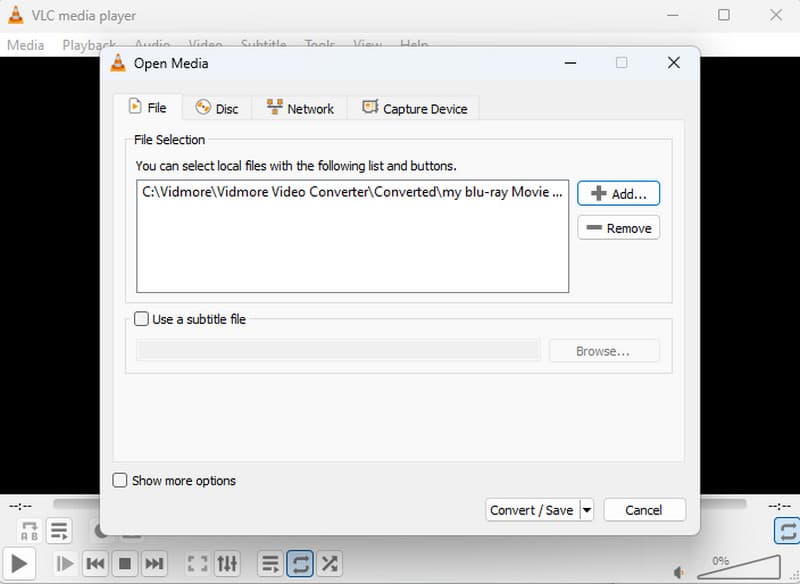Enable the Use a subtitle file checkbox
Viewport: 800px width, 584px height.
(x=141, y=319)
